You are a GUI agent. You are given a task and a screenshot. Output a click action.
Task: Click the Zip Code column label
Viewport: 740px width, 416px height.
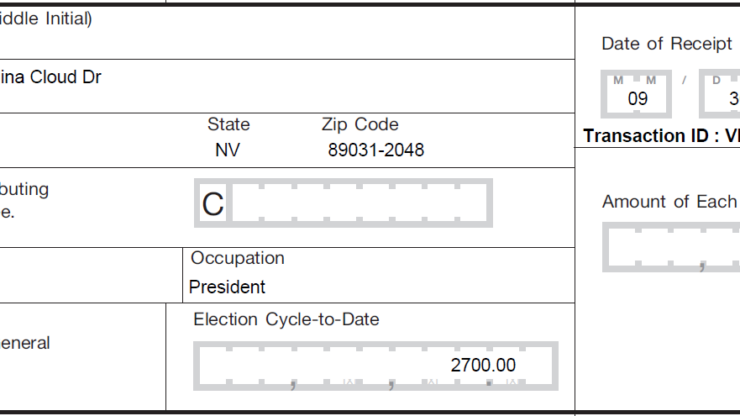[360, 125]
